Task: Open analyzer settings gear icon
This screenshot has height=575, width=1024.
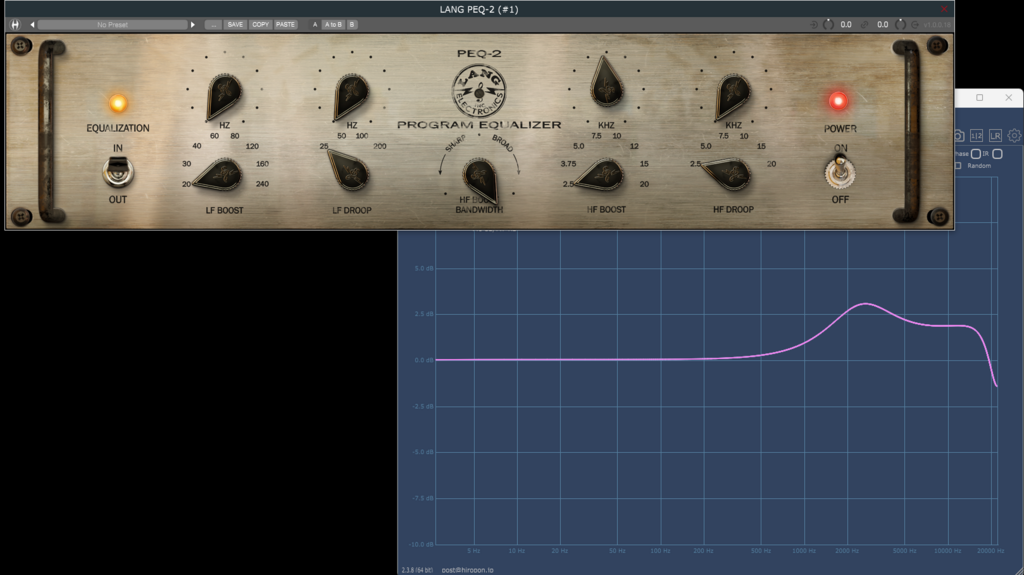Action: coord(1014,135)
